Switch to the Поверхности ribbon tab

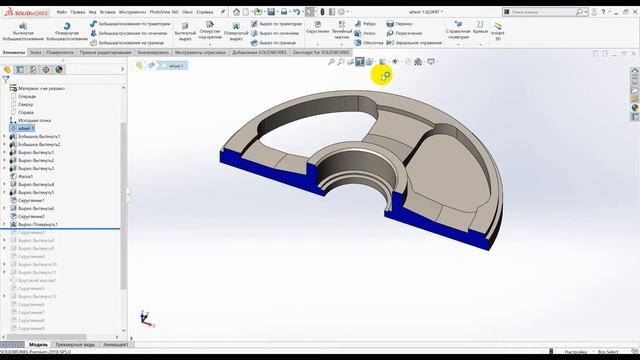[60, 52]
